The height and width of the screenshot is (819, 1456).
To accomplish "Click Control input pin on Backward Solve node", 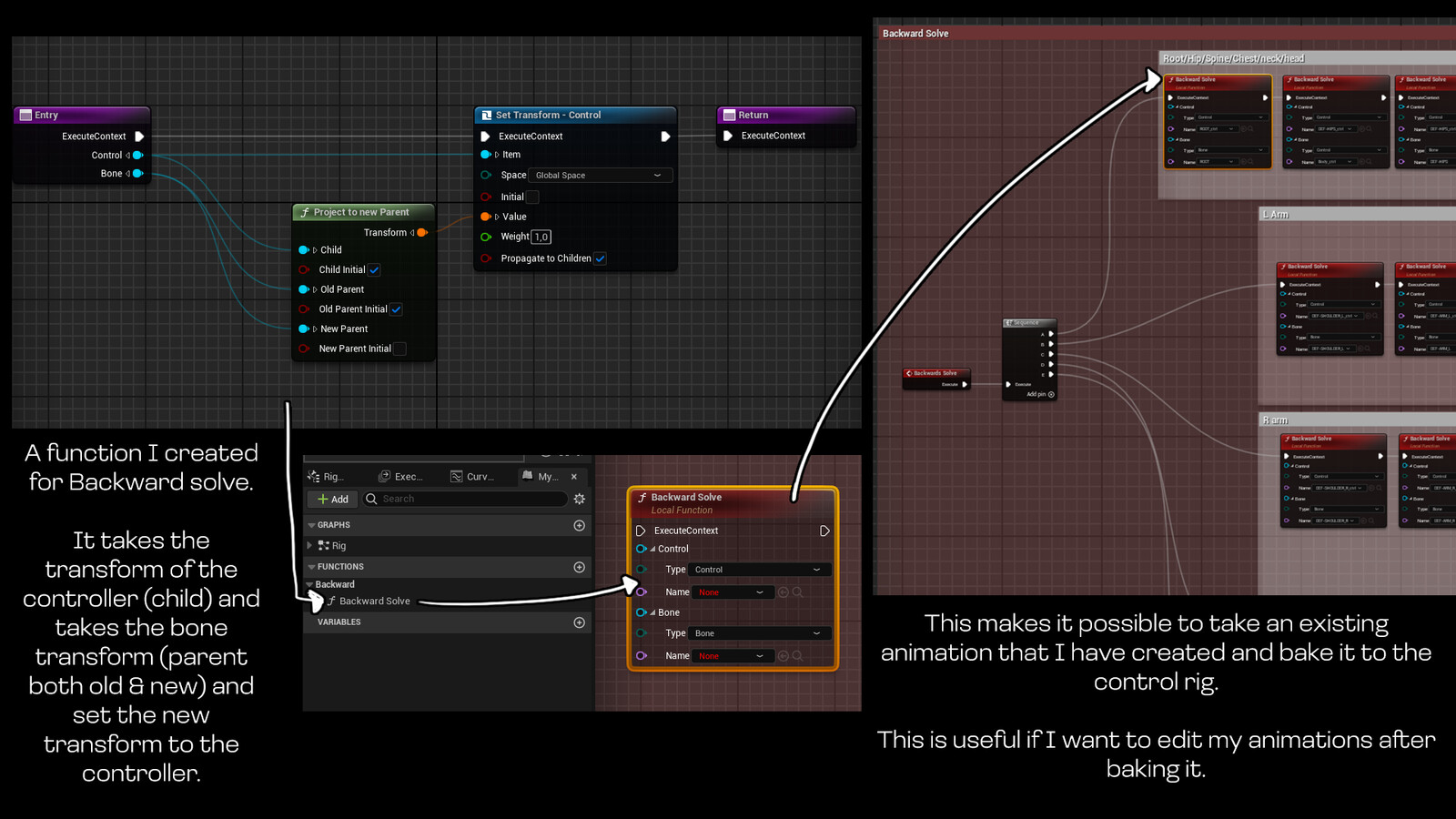I will [641, 549].
